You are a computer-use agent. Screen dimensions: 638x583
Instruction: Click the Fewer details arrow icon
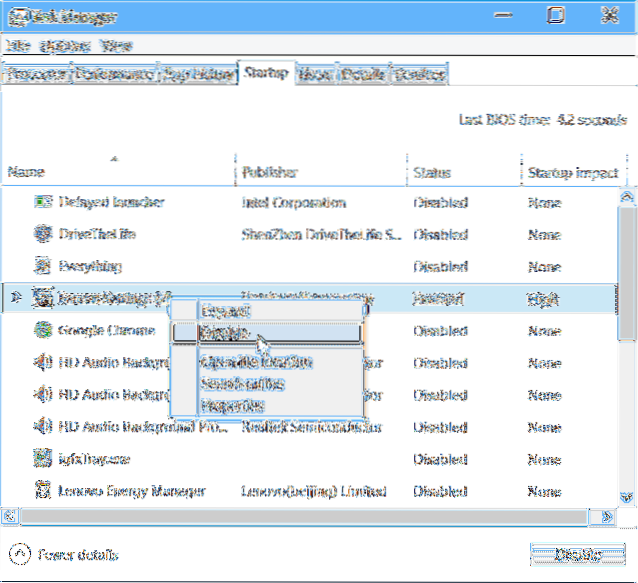coord(19,554)
